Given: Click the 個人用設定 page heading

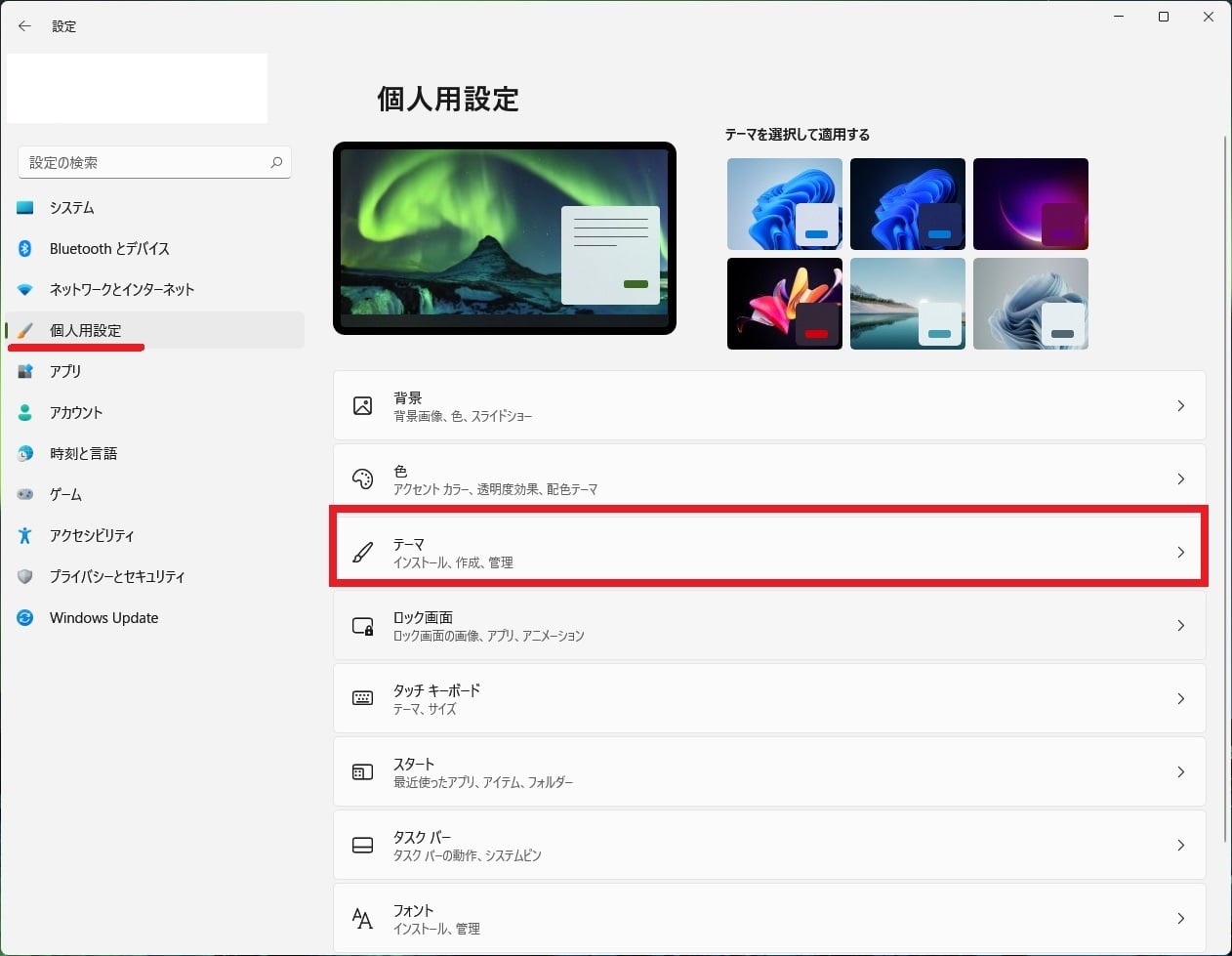Looking at the screenshot, I should [448, 99].
